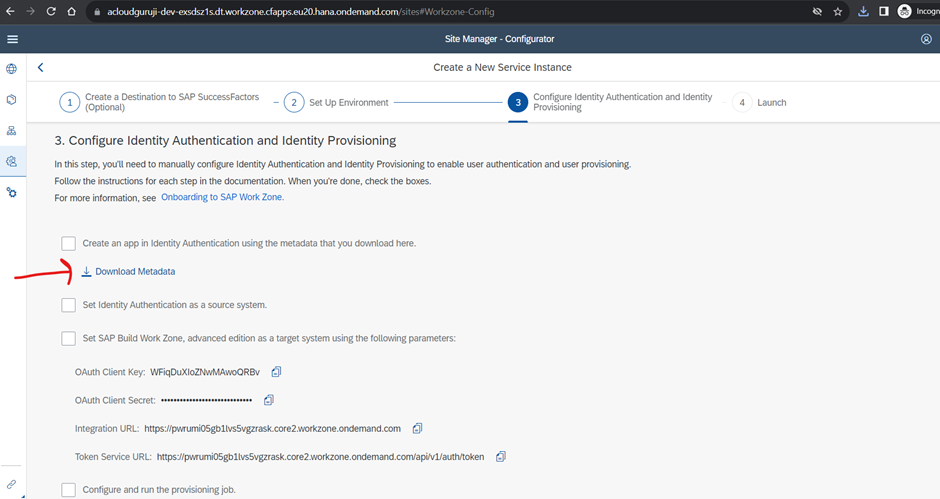Select step 1 SuccessFactors destination
Screen dimensions: 940x499
pyautogui.click(x=70, y=102)
